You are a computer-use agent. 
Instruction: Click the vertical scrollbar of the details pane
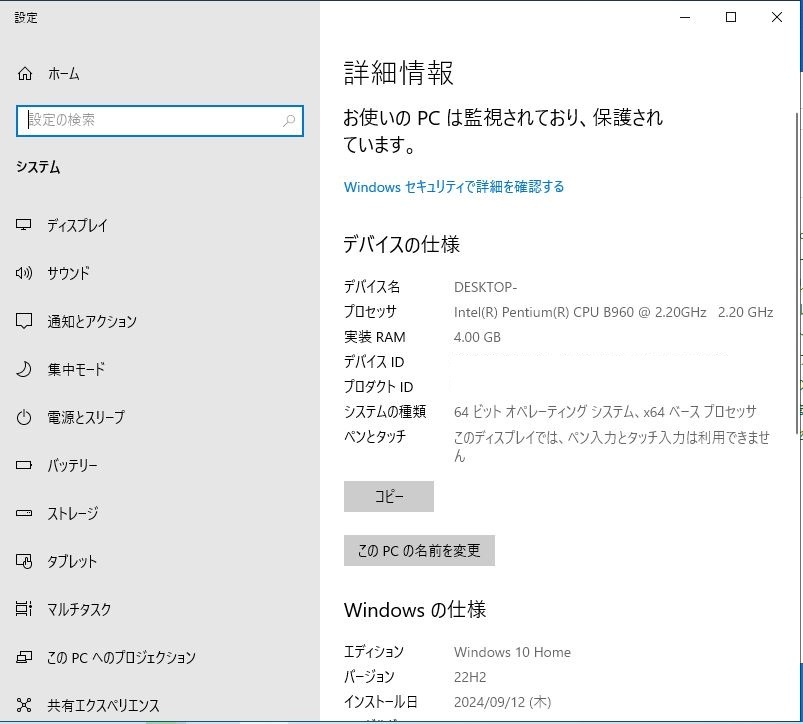coord(798,271)
